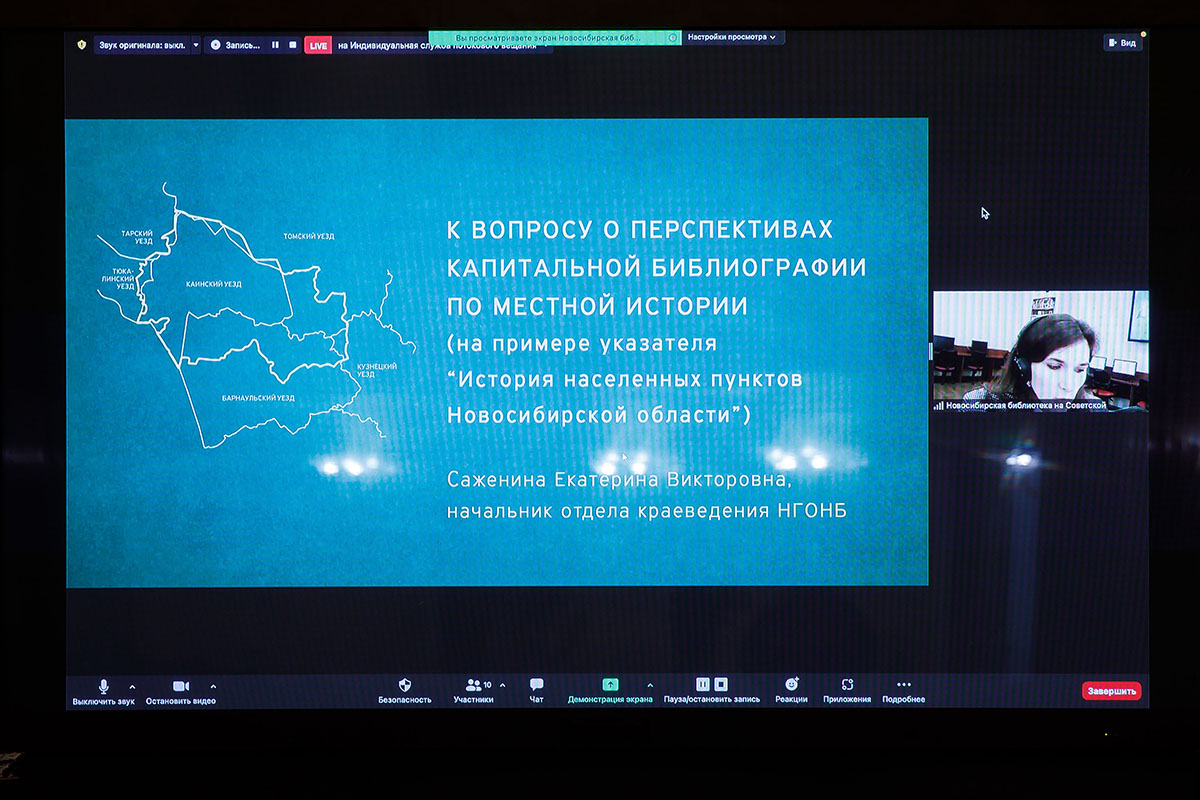Image resolution: width=1200 pixels, height=800 pixels.
Task: Expand video options arrow beside camera
Action: pos(213,686)
